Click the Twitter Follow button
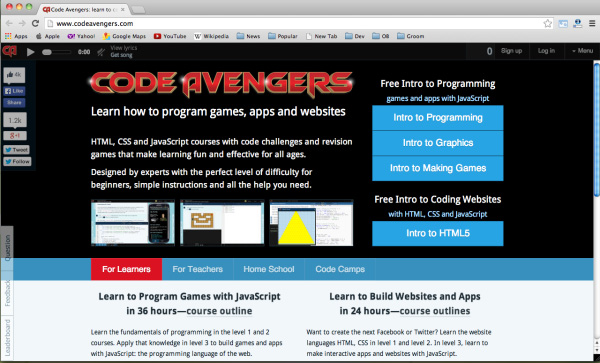Viewport: 600px width, 363px height. [x=17, y=161]
